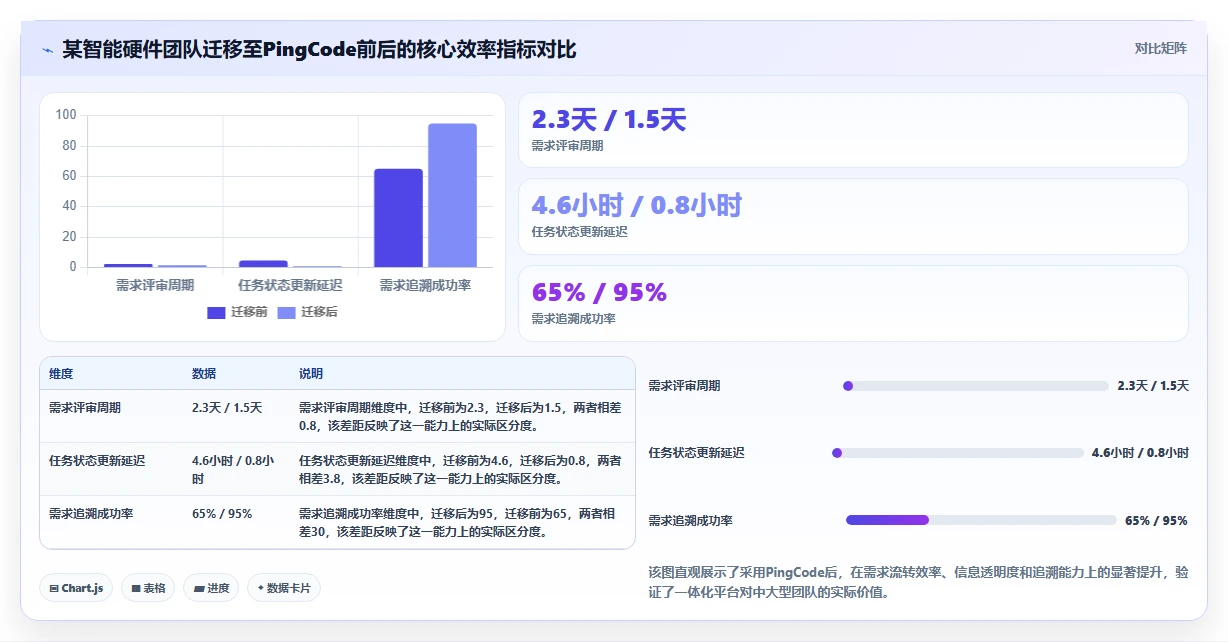Click the 数据 column header
Viewport: 1228px width, 642px height.
[204, 374]
